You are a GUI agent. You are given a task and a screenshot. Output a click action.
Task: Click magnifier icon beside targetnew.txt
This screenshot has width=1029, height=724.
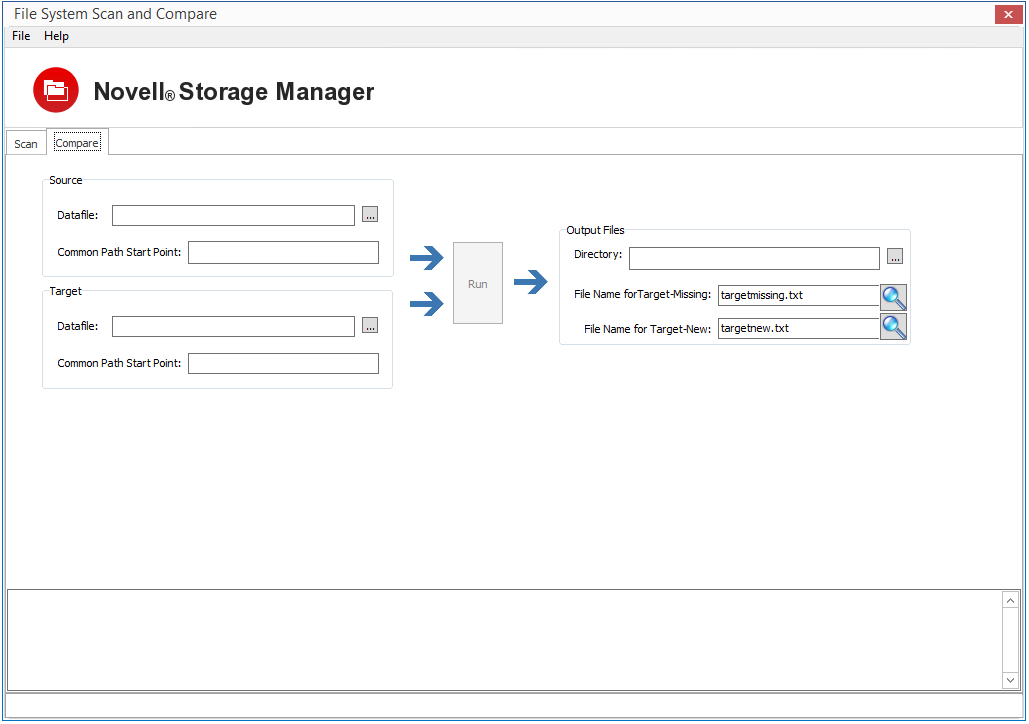point(893,327)
